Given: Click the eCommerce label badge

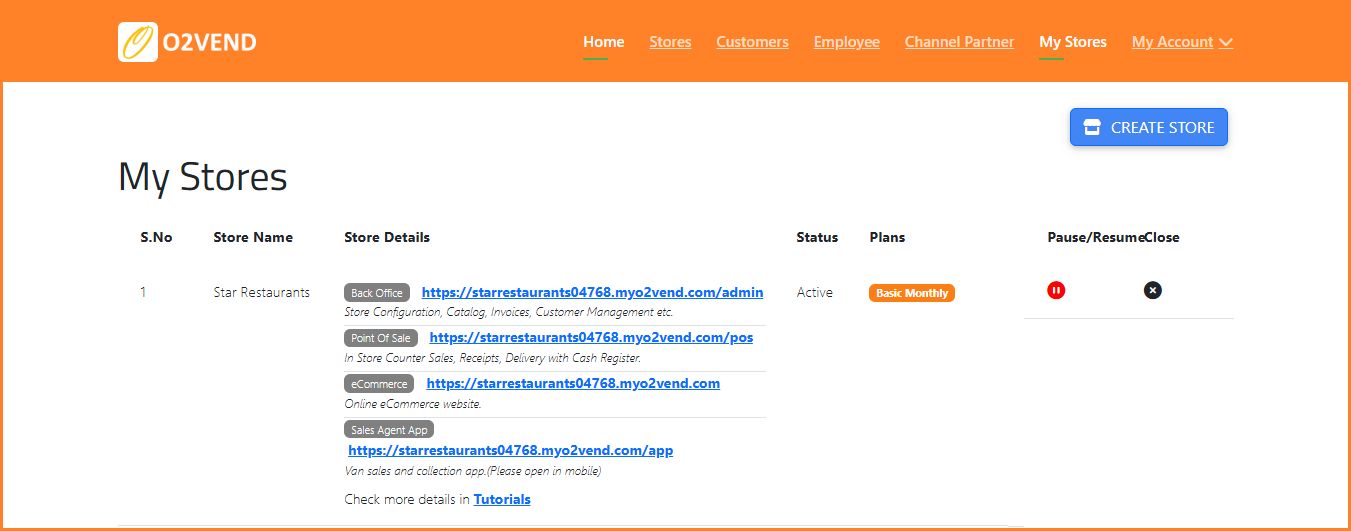Looking at the screenshot, I should click(379, 383).
